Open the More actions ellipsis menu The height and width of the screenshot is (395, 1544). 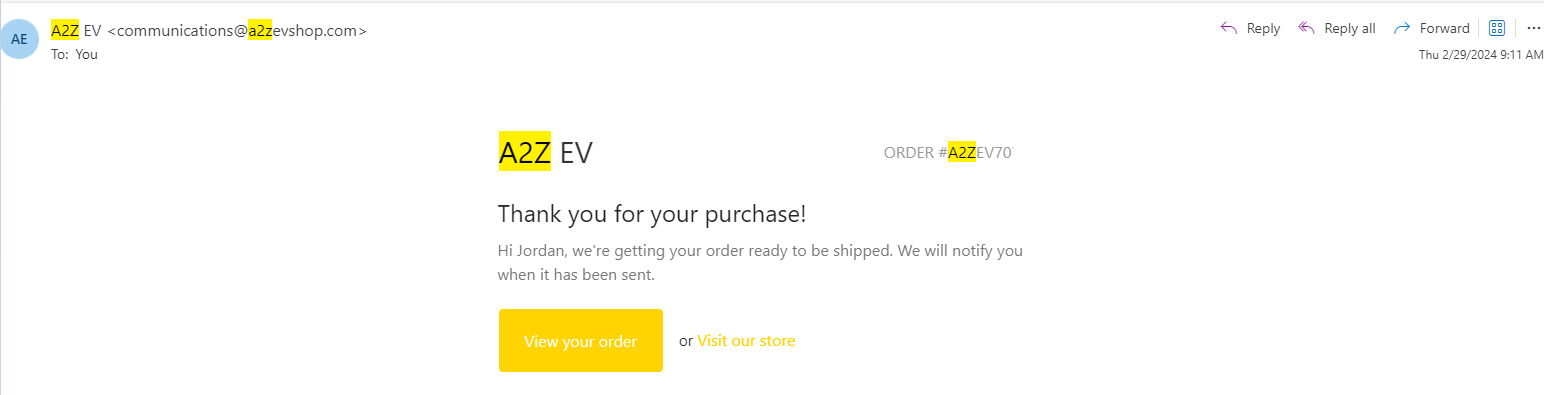click(x=1533, y=28)
